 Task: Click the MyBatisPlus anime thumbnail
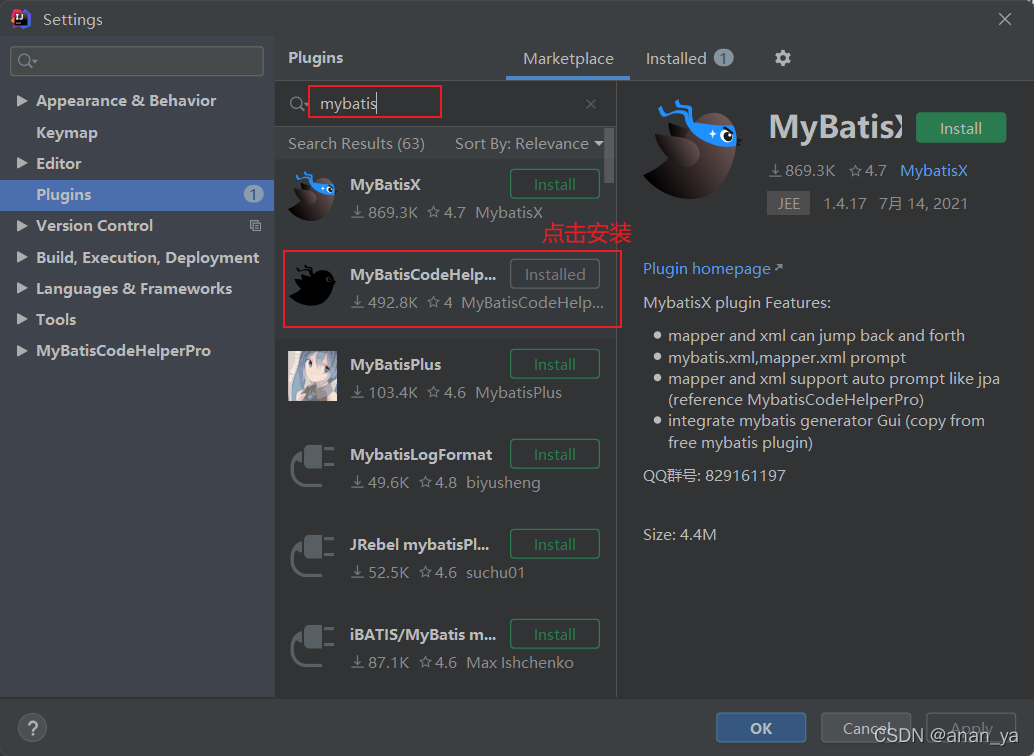(313, 376)
